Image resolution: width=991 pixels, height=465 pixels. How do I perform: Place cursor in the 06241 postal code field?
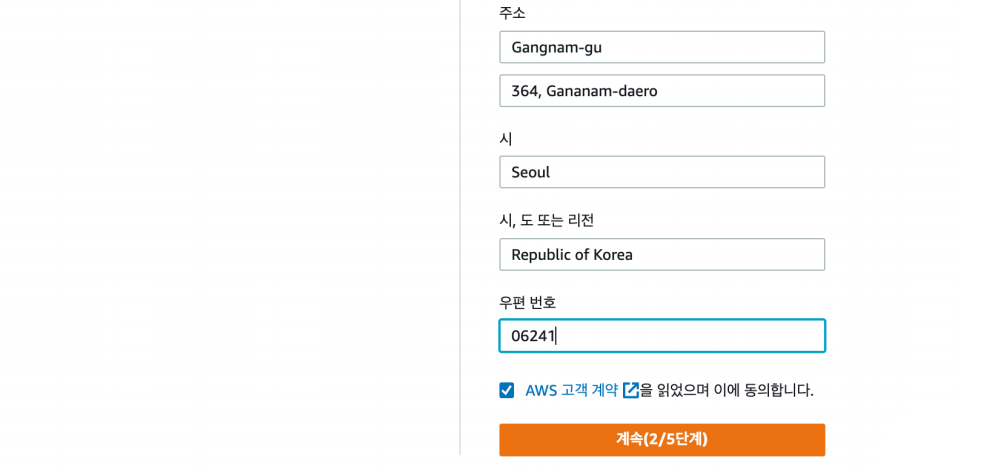coord(662,336)
